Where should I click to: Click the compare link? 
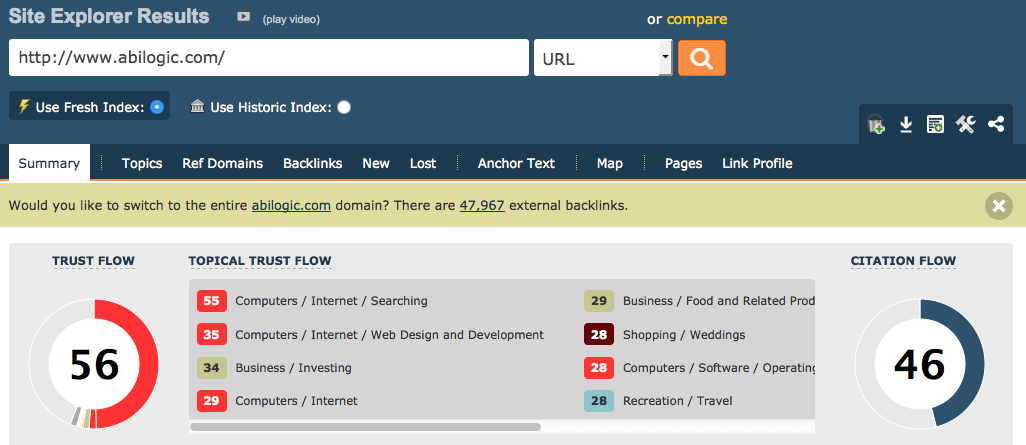pos(697,19)
